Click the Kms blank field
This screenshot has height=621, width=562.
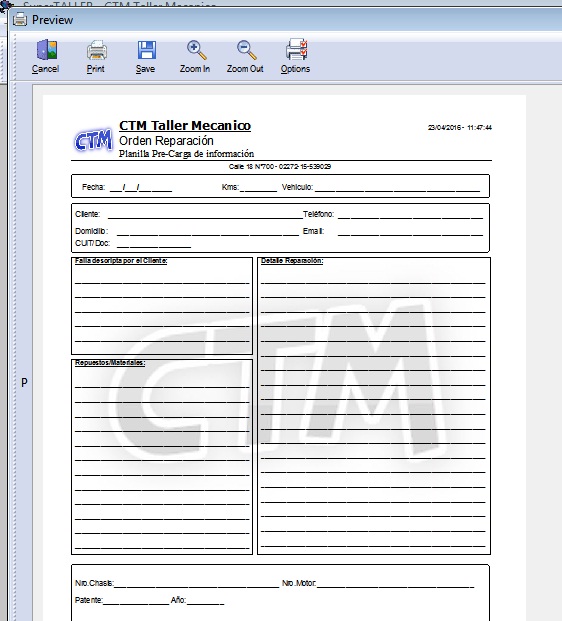[259, 188]
